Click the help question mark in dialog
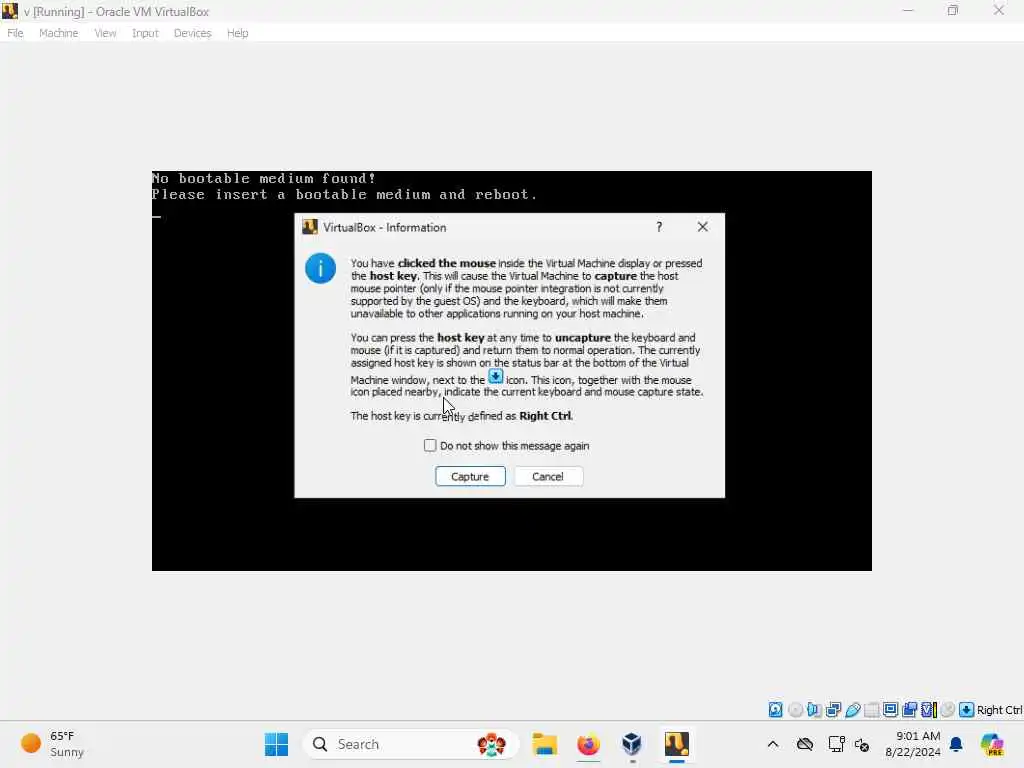Viewport: 1024px width, 768px height. pyautogui.click(x=659, y=227)
